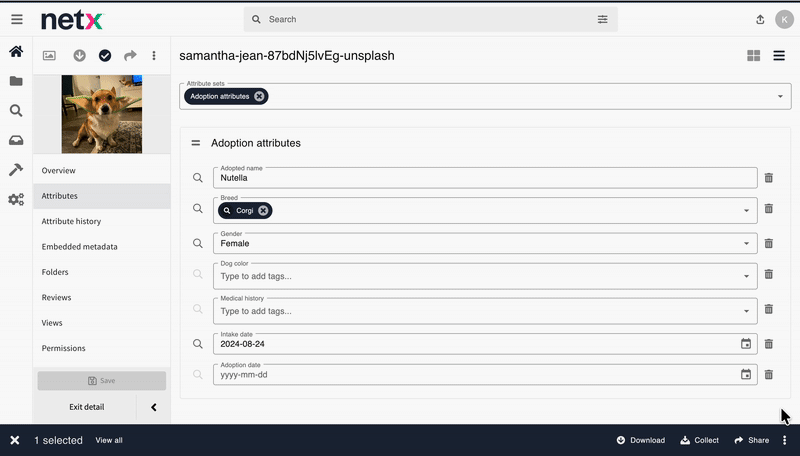800x456 pixels.
Task: Expand the Dog color tag dropdown
Action: tap(746, 276)
